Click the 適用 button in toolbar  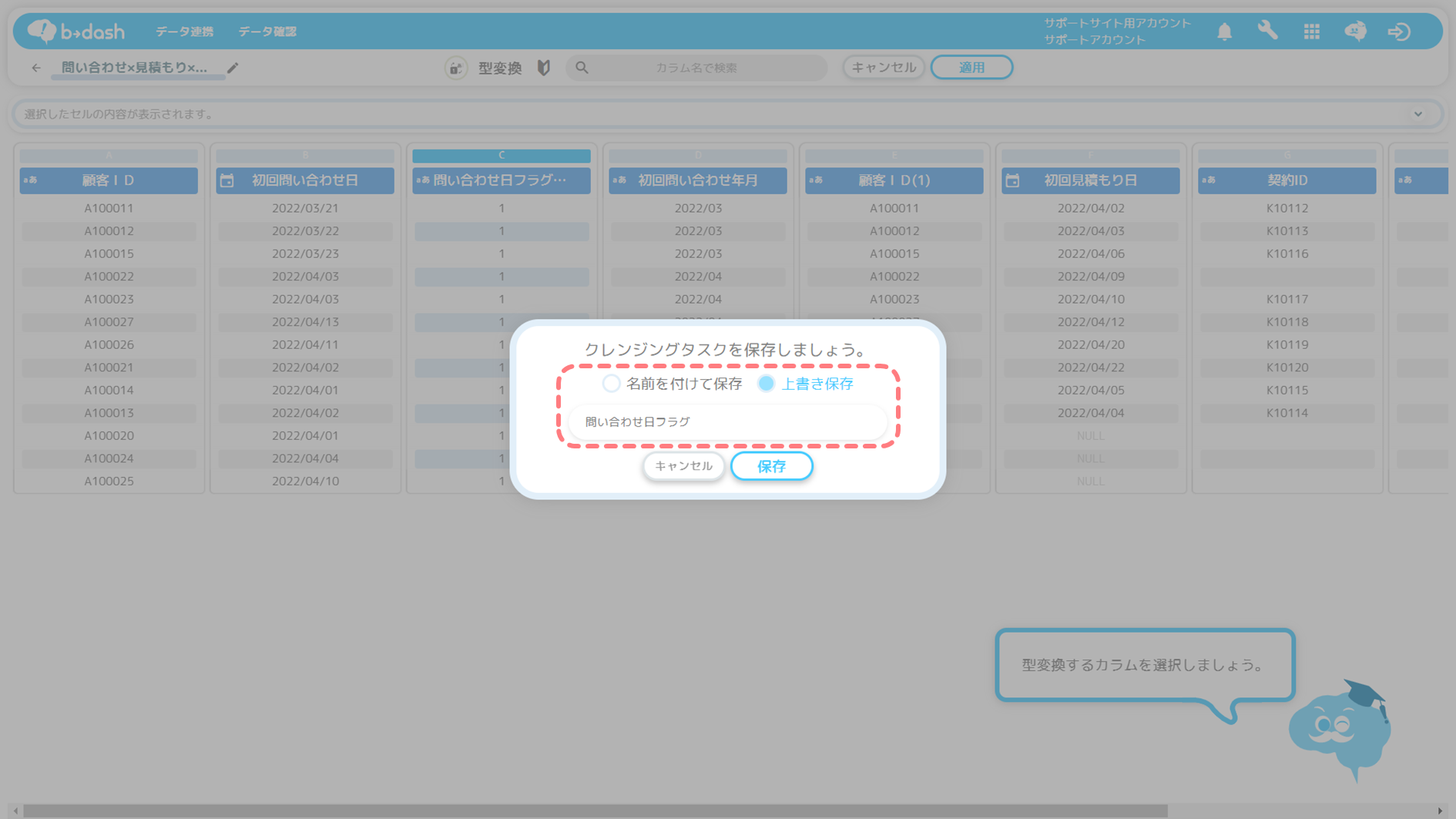coord(971,68)
